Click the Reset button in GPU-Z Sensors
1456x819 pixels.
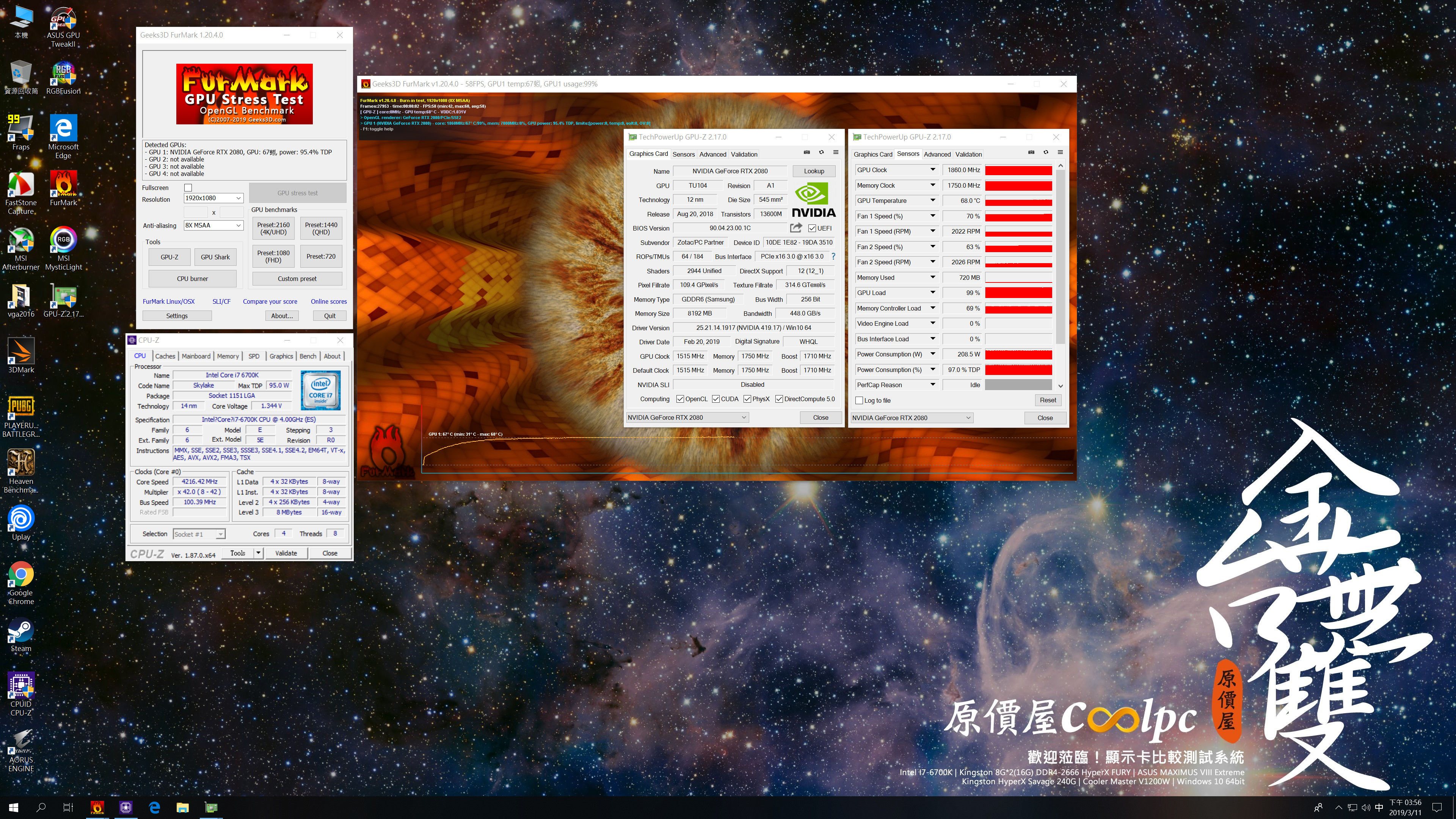1047,400
